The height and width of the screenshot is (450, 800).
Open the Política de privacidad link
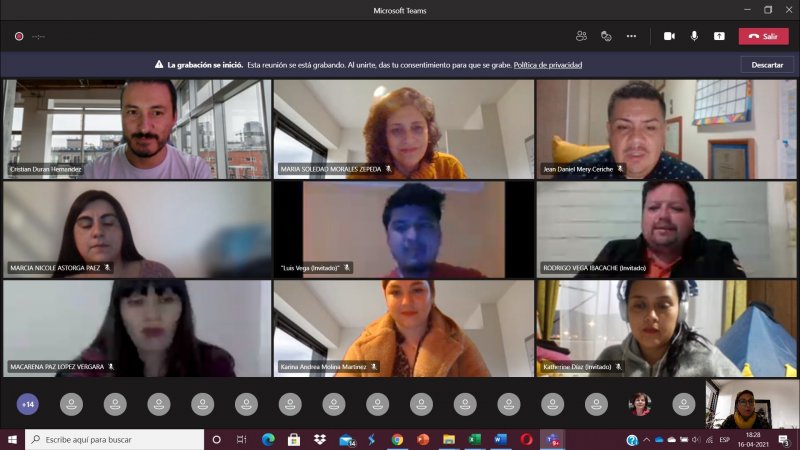548,65
